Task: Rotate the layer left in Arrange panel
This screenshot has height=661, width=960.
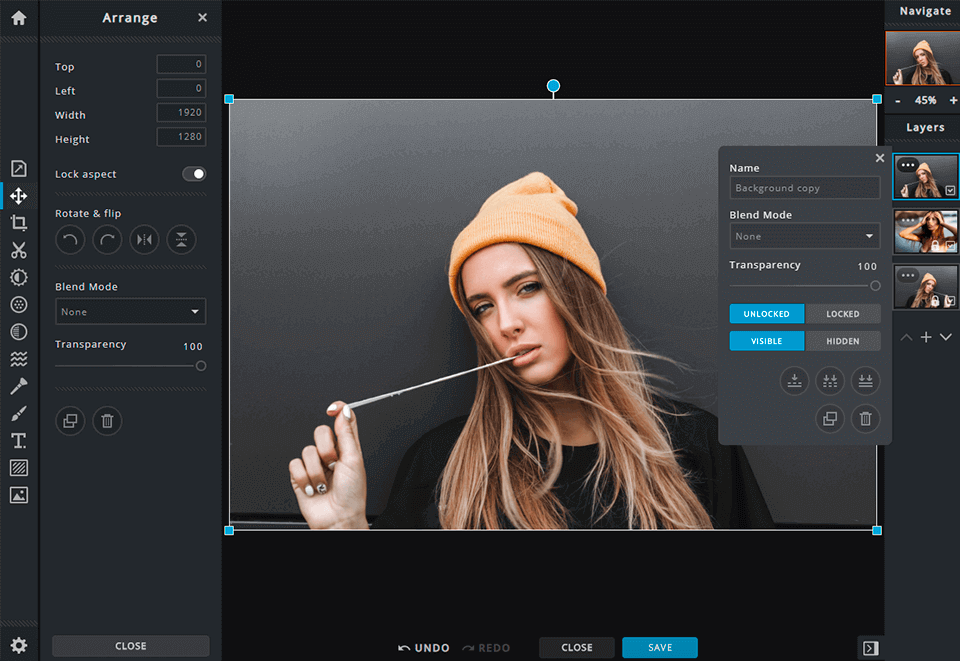Action: (x=70, y=239)
